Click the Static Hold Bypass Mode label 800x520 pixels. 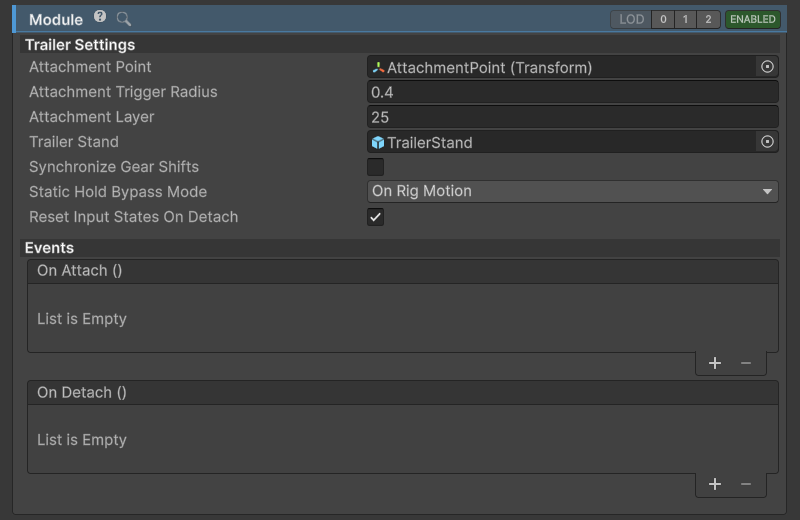118,192
